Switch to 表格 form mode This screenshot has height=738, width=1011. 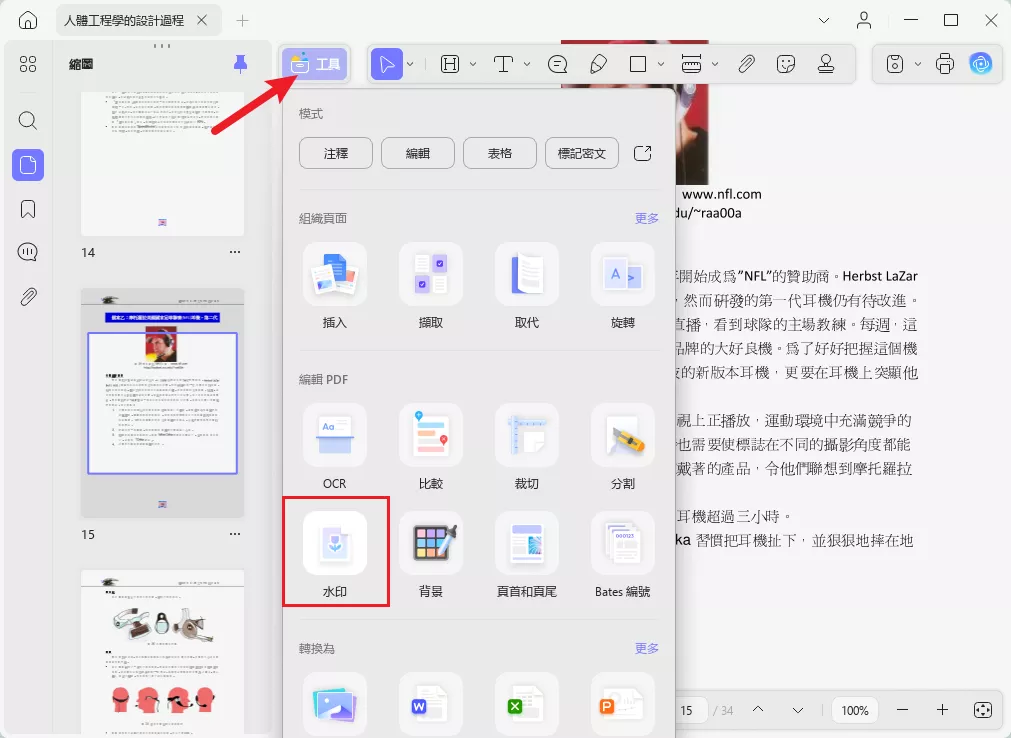(500, 153)
